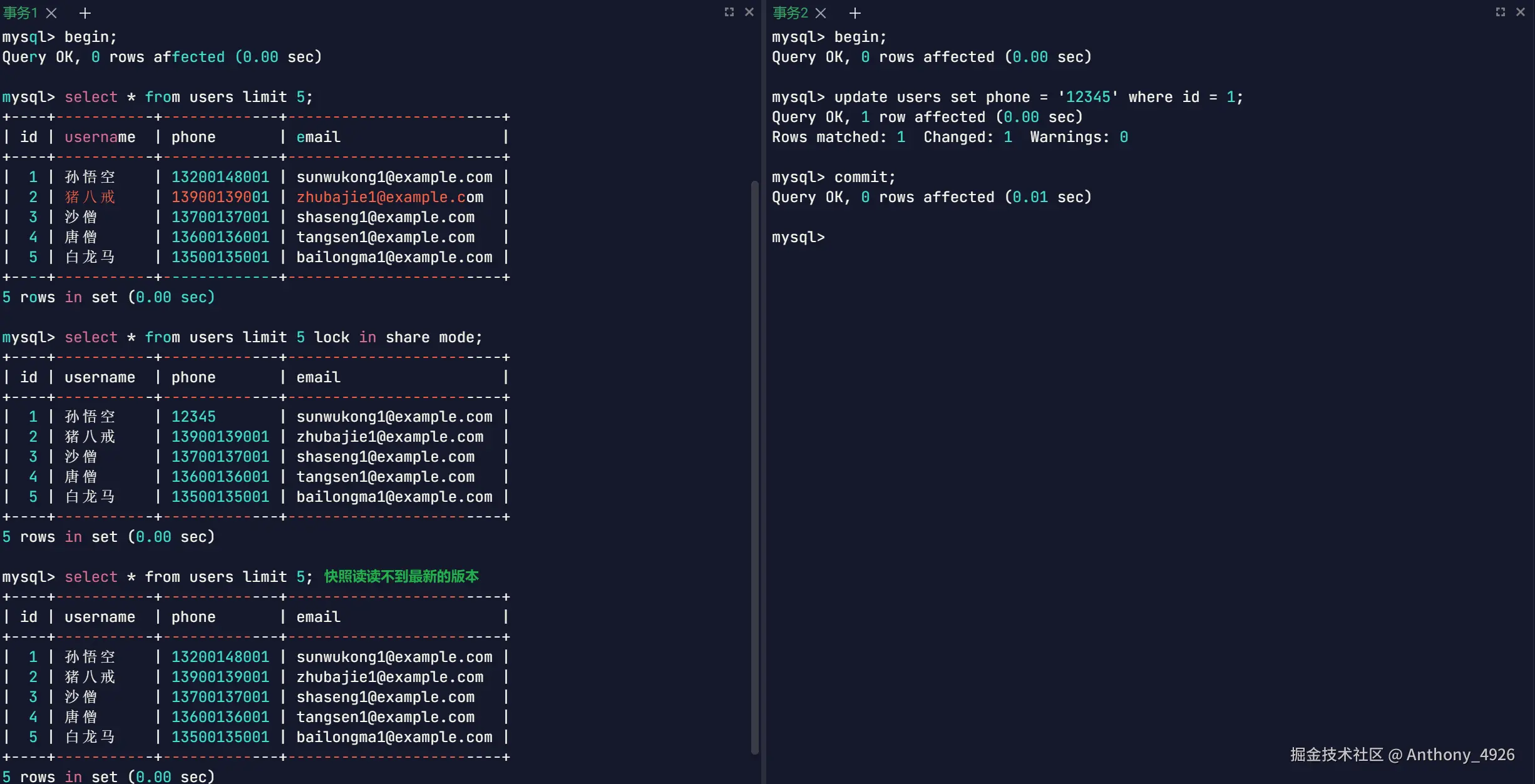Click the green 快照读读不到最新的版本 annotation
The image size is (1535, 784).
click(x=401, y=576)
